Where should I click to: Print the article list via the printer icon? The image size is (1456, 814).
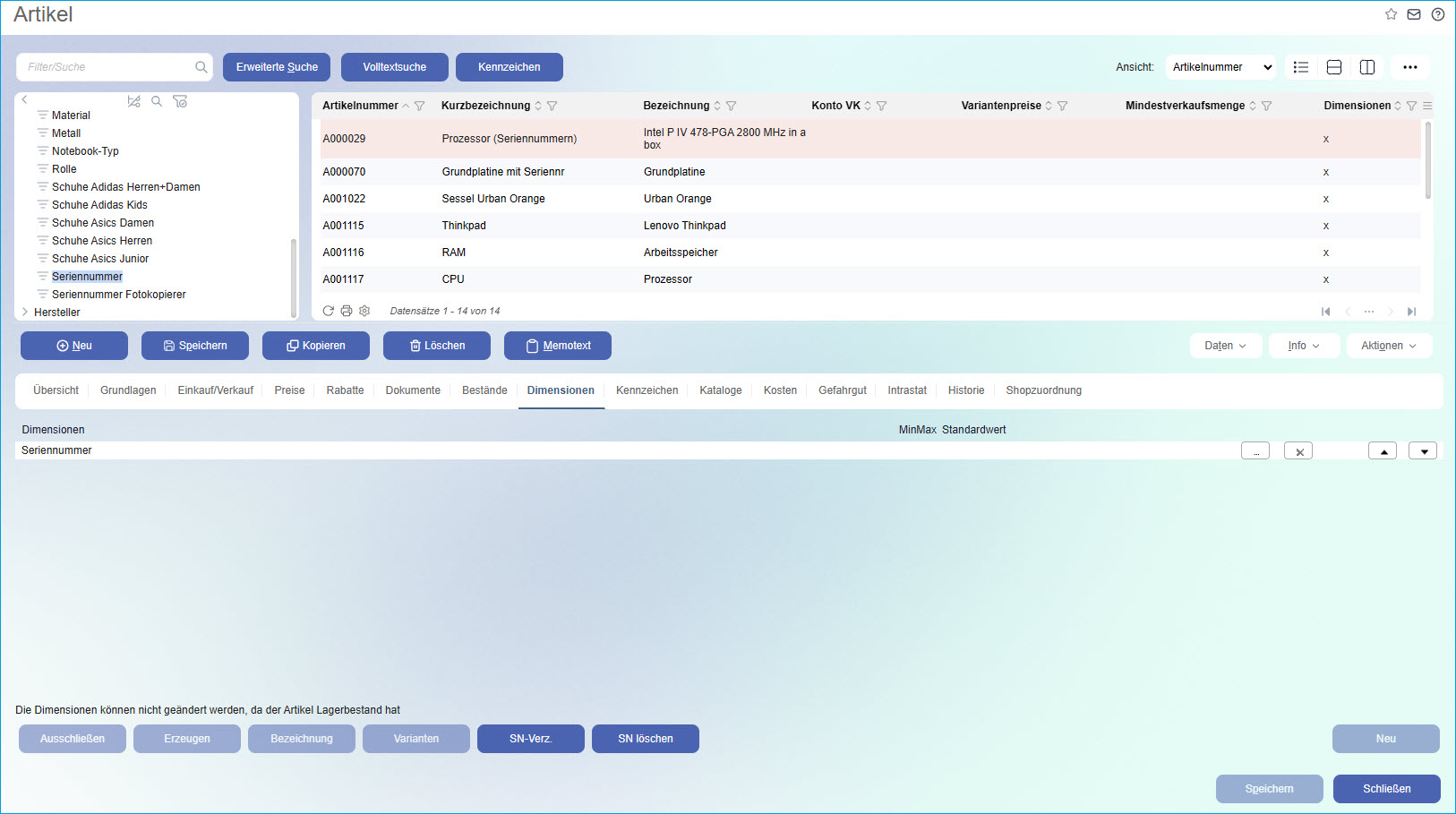(347, 310)
